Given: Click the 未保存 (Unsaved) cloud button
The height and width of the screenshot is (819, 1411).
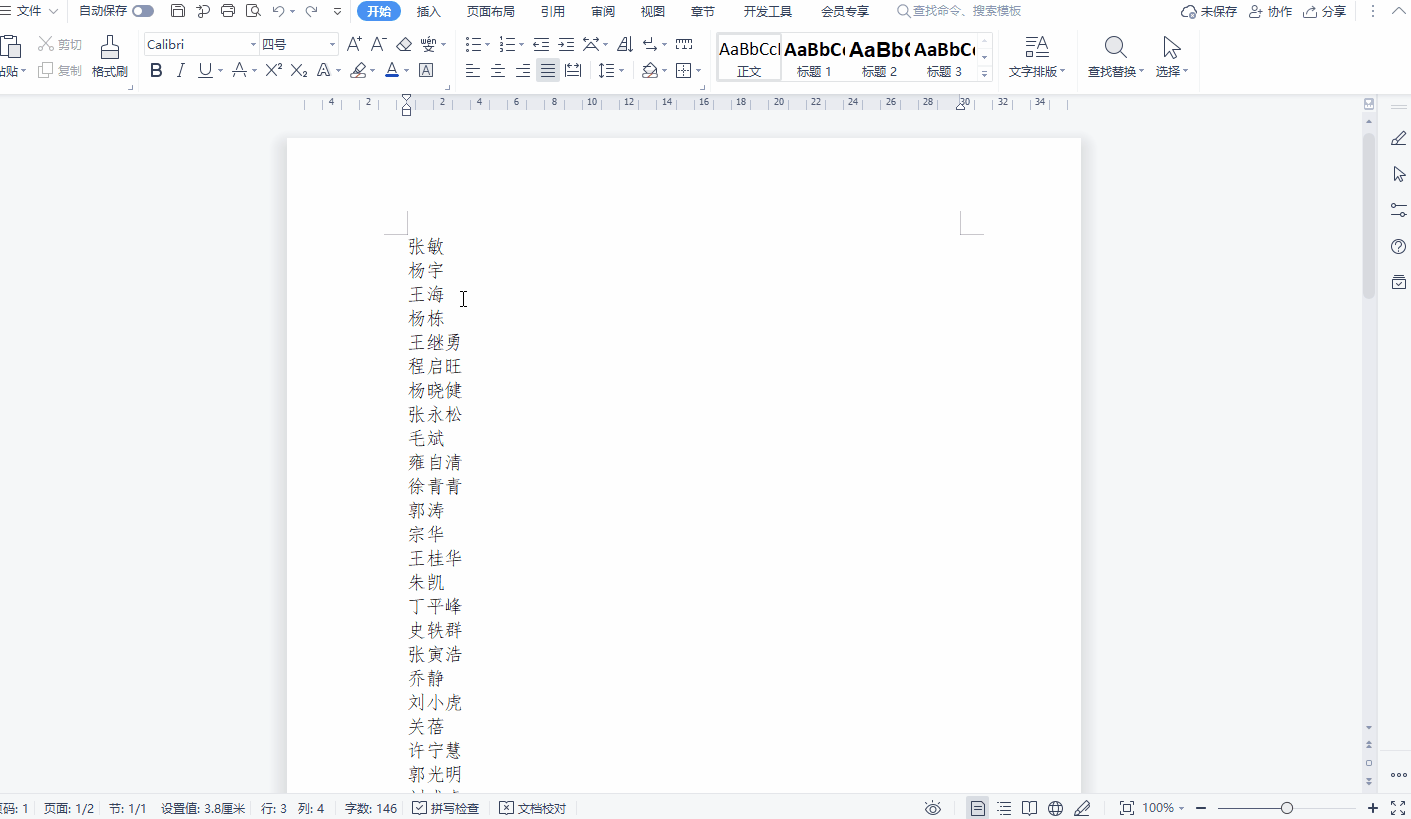Looking at the screenshot, I should [x=1209, y=12].
